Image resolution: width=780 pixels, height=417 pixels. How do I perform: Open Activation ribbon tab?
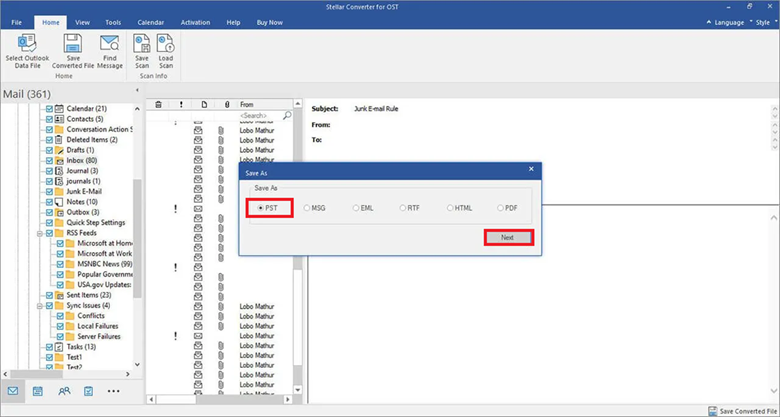[195, 22]
